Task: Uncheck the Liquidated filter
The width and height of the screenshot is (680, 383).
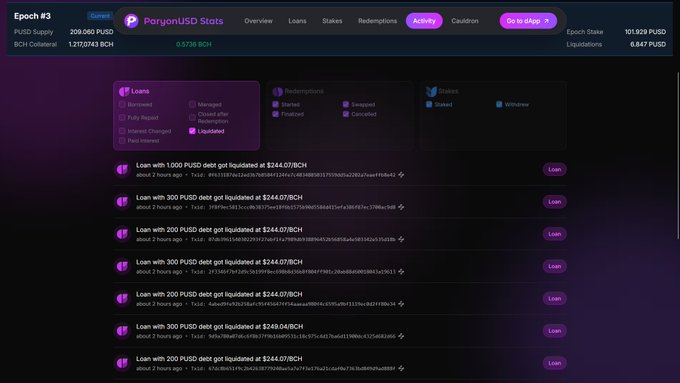Action: (192, 131)
